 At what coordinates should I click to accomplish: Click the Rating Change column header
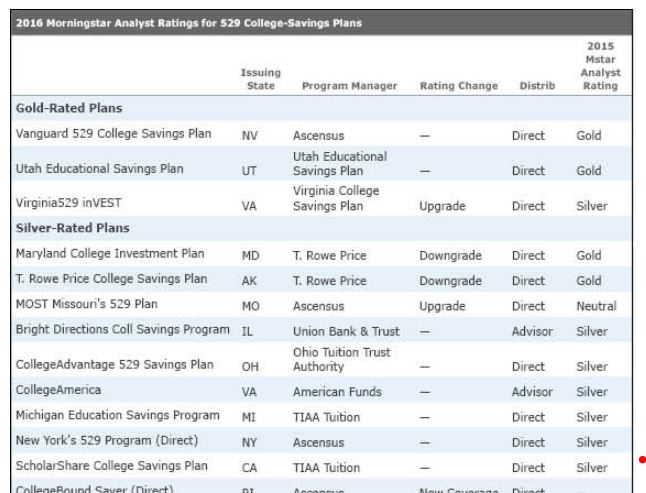(x=459, y=86)
